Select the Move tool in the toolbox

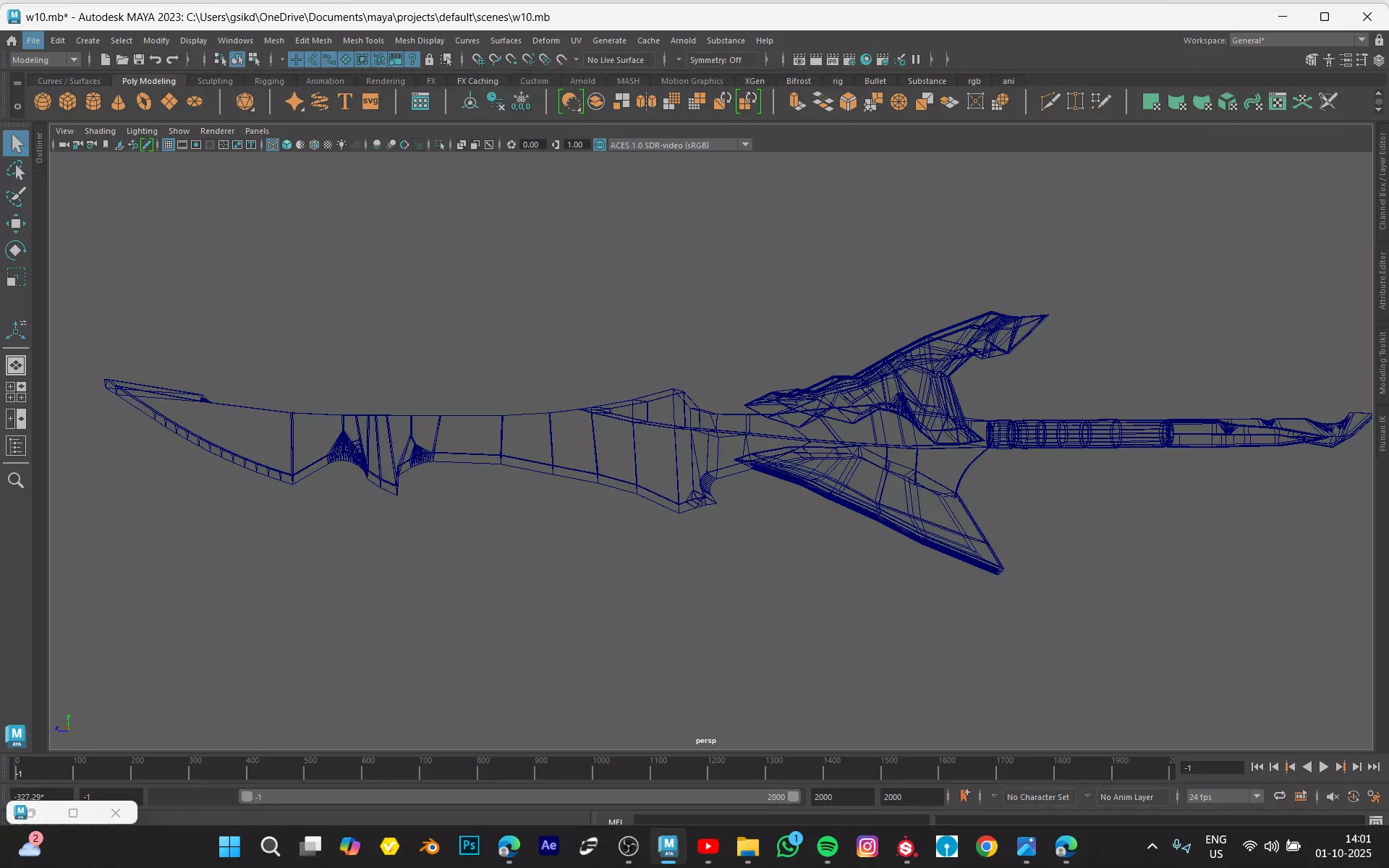(x=16, y=224)
